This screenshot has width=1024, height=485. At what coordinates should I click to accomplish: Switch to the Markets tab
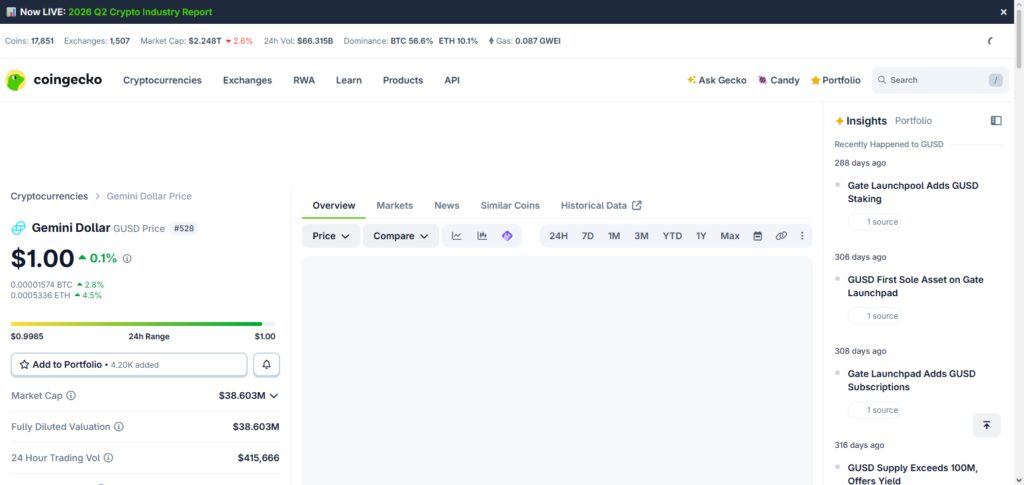[x=394, y=206]
